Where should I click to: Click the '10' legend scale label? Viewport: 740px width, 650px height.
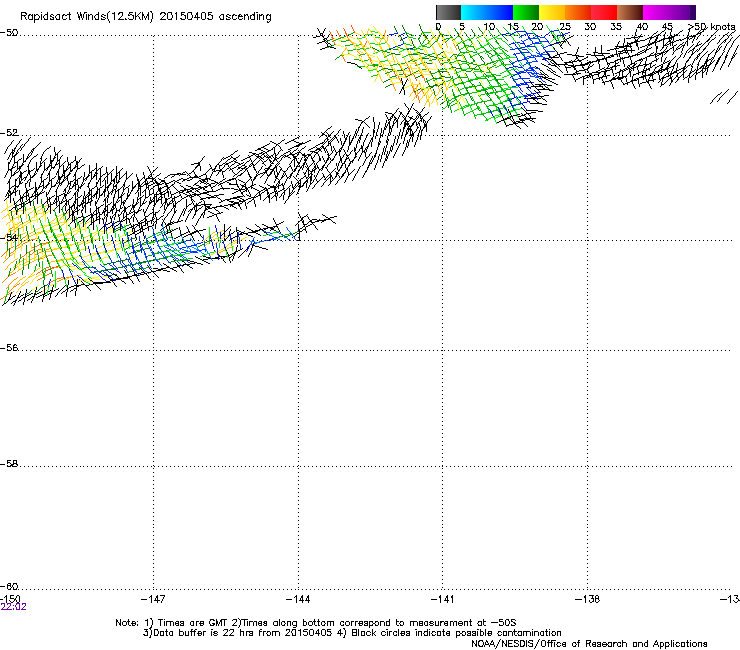coord(489,27)
